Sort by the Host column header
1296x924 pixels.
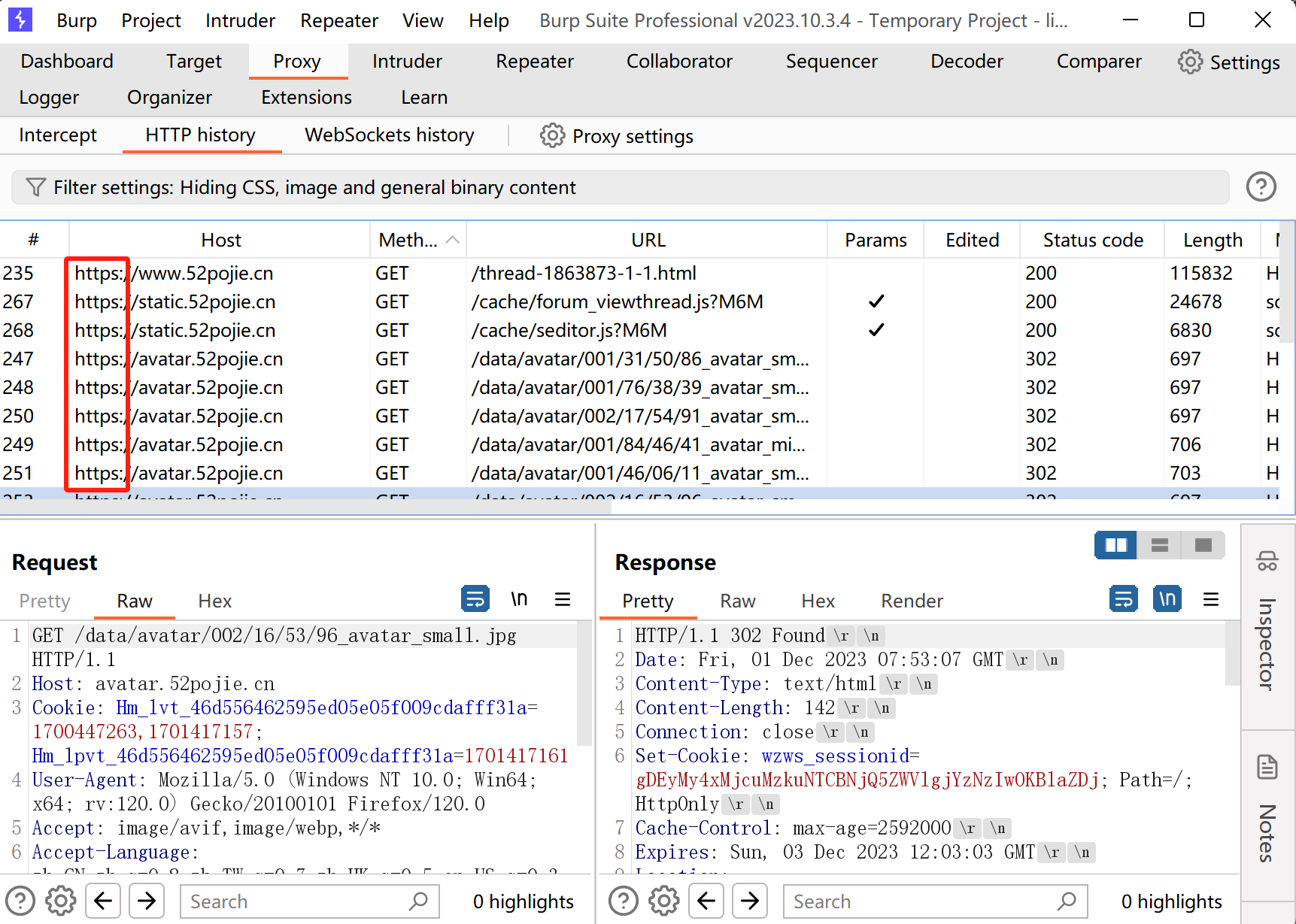(220, 240)
